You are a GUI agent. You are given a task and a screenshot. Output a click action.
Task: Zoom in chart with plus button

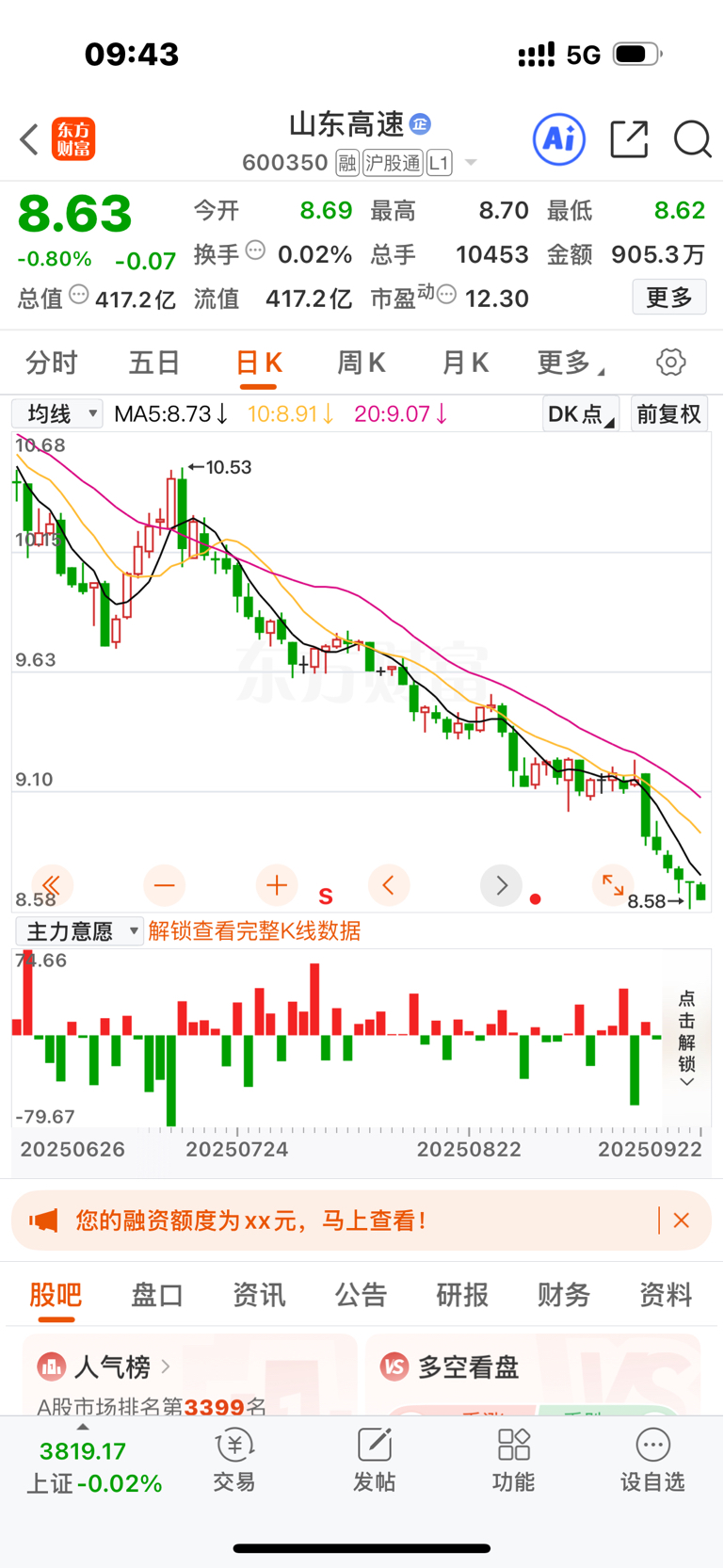(277, 885)
